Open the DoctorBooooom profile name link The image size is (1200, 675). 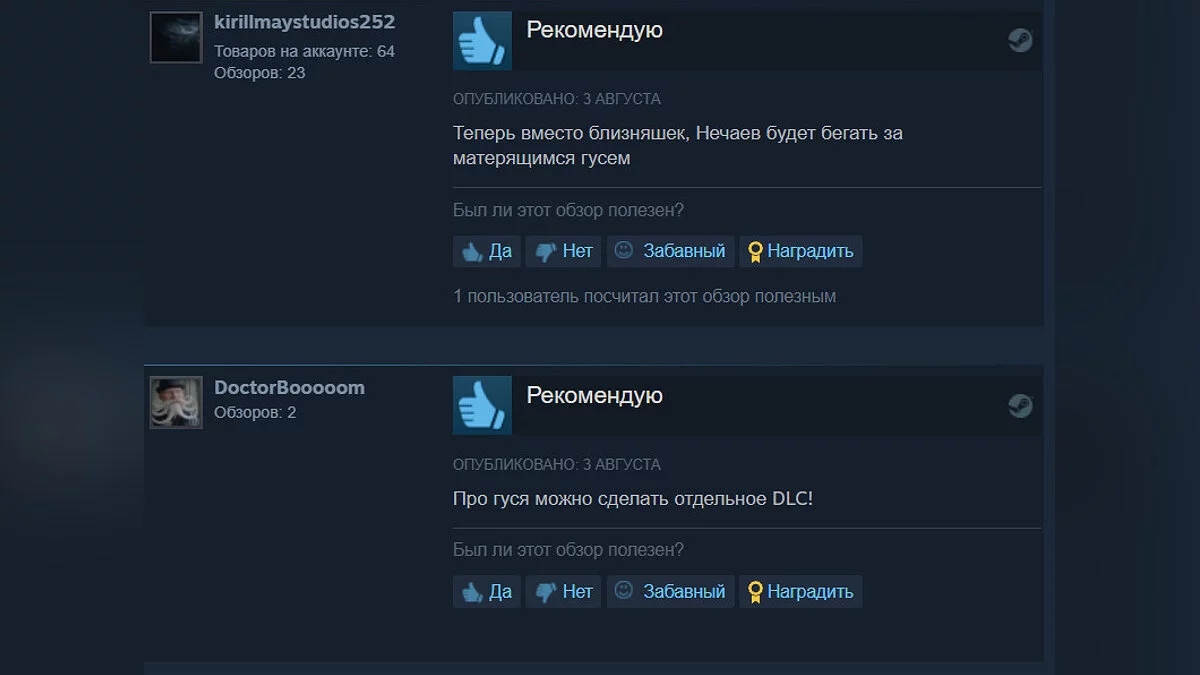(x=289, y=388)
